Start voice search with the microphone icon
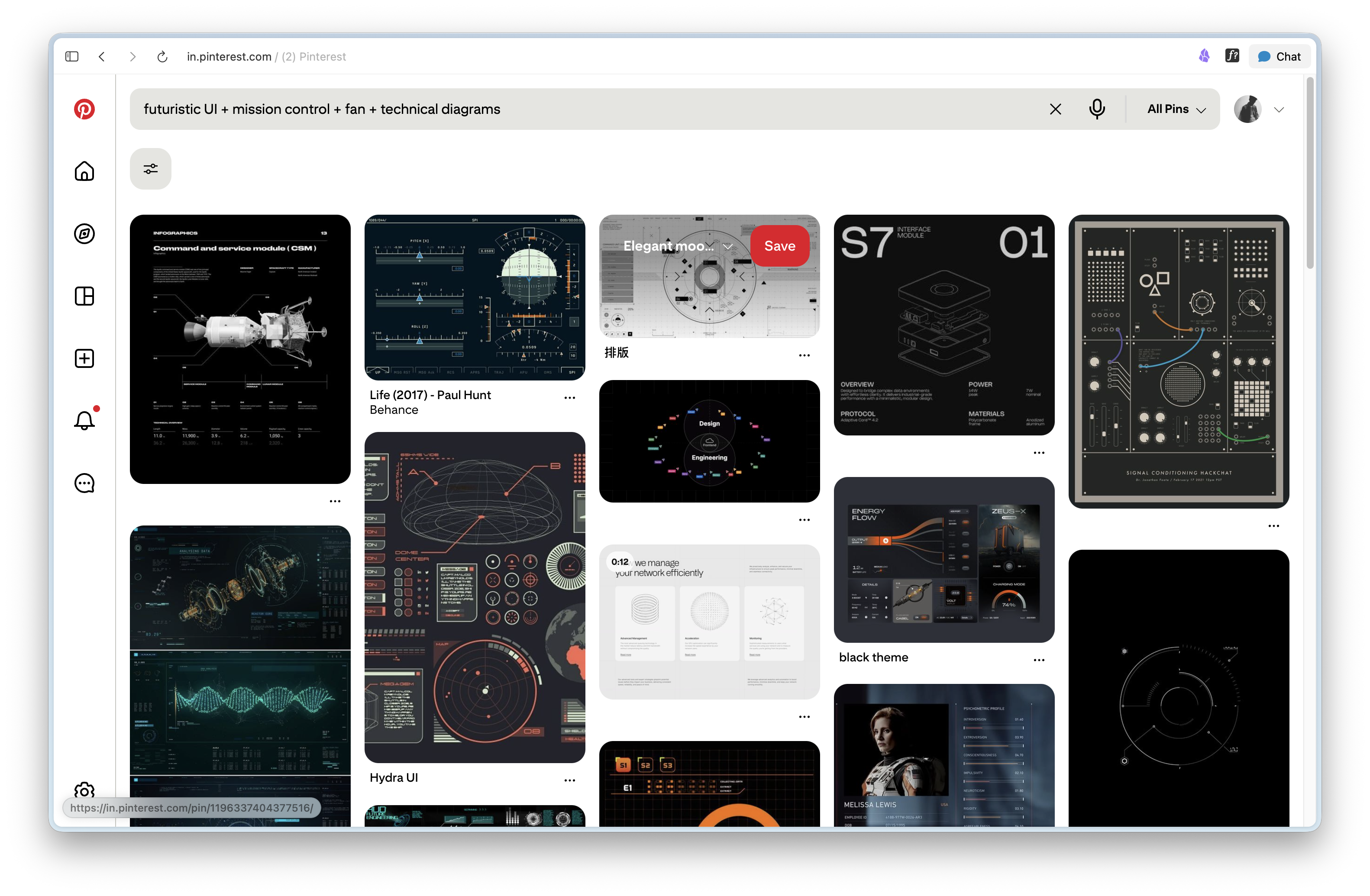The image size is (1370, 896). 1097,109
